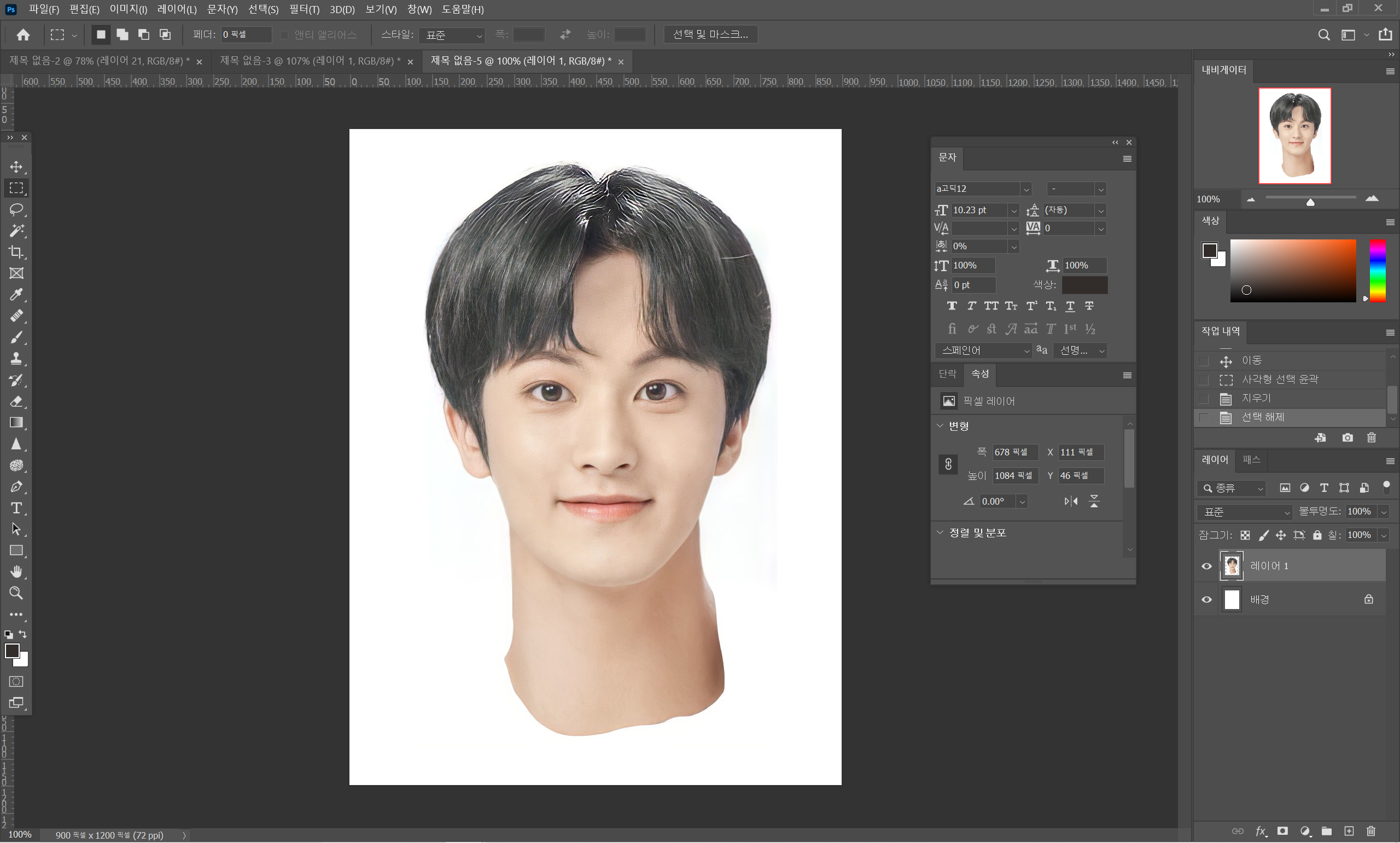Image resolution: width=1400 pixels, height=843 pixels.
Task: Pick the Eyedropper tool
Action: [x=16, y=294]
